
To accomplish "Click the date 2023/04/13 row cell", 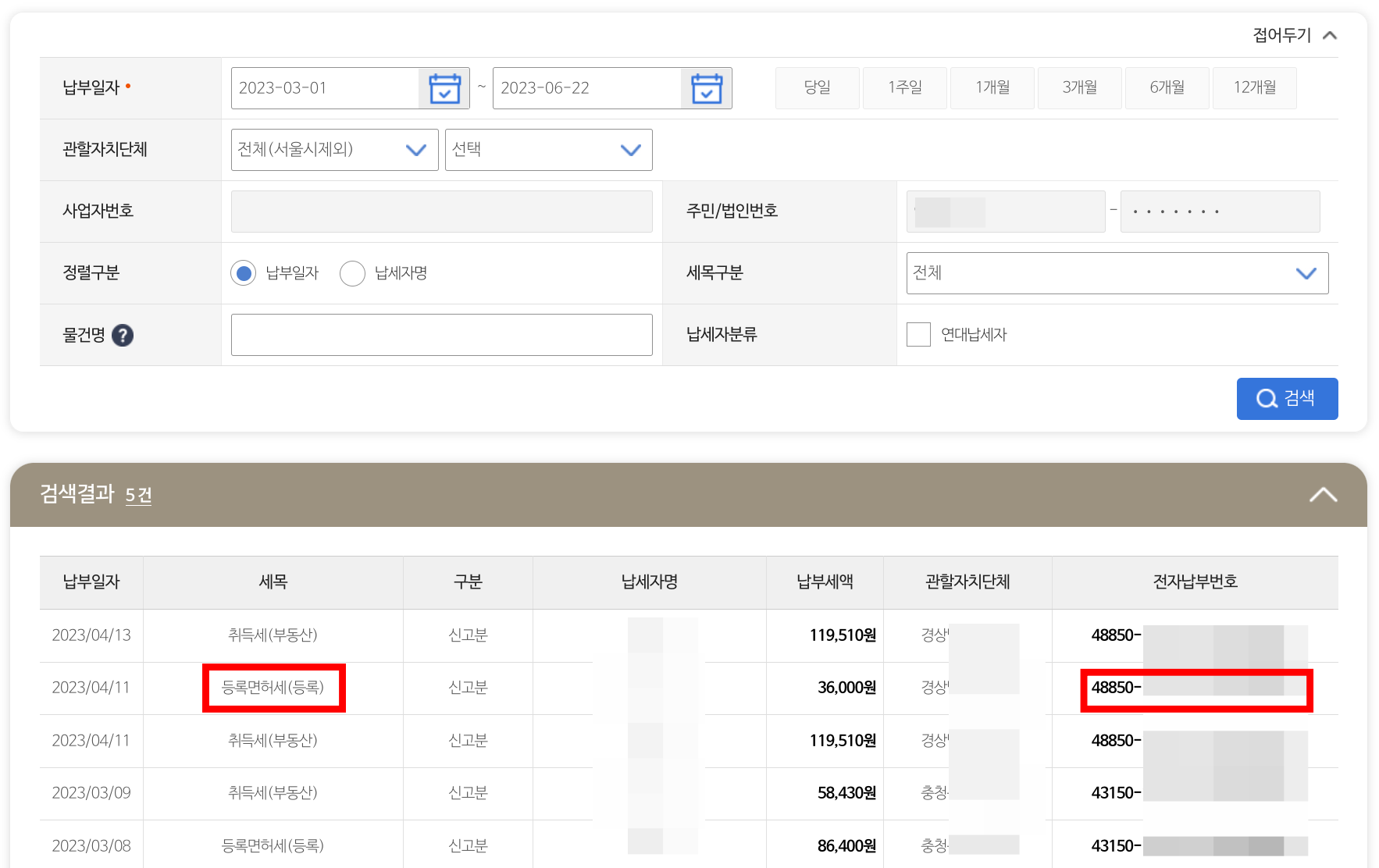I will (91, 635).
